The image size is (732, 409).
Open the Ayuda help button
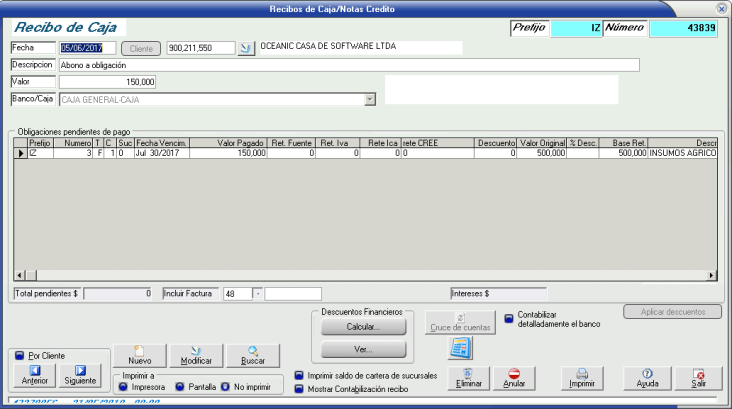[647, 377]
